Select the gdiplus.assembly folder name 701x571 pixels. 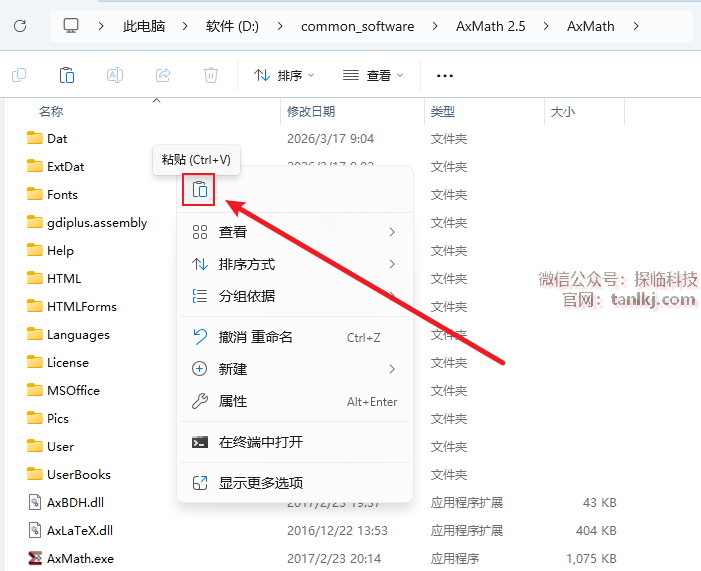pos(97,223)
